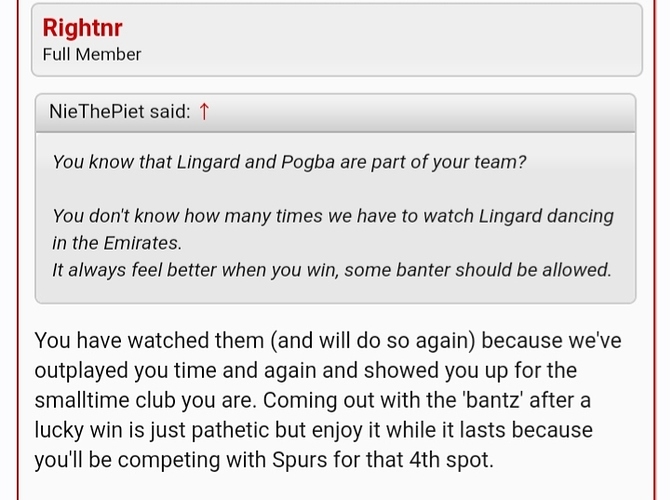This screenshot has width=670, height=500.
Task: Click quoted line starting "You don't know how many"
Action: [332, 215]
